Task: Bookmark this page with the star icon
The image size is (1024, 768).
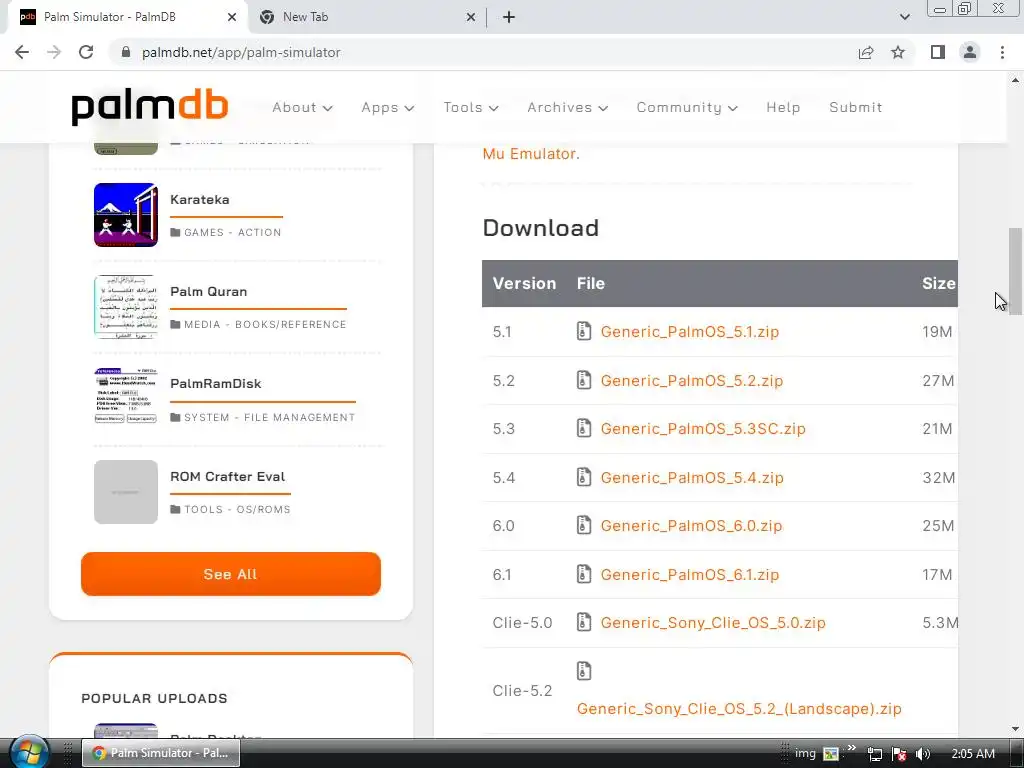Action: (898, 52)
